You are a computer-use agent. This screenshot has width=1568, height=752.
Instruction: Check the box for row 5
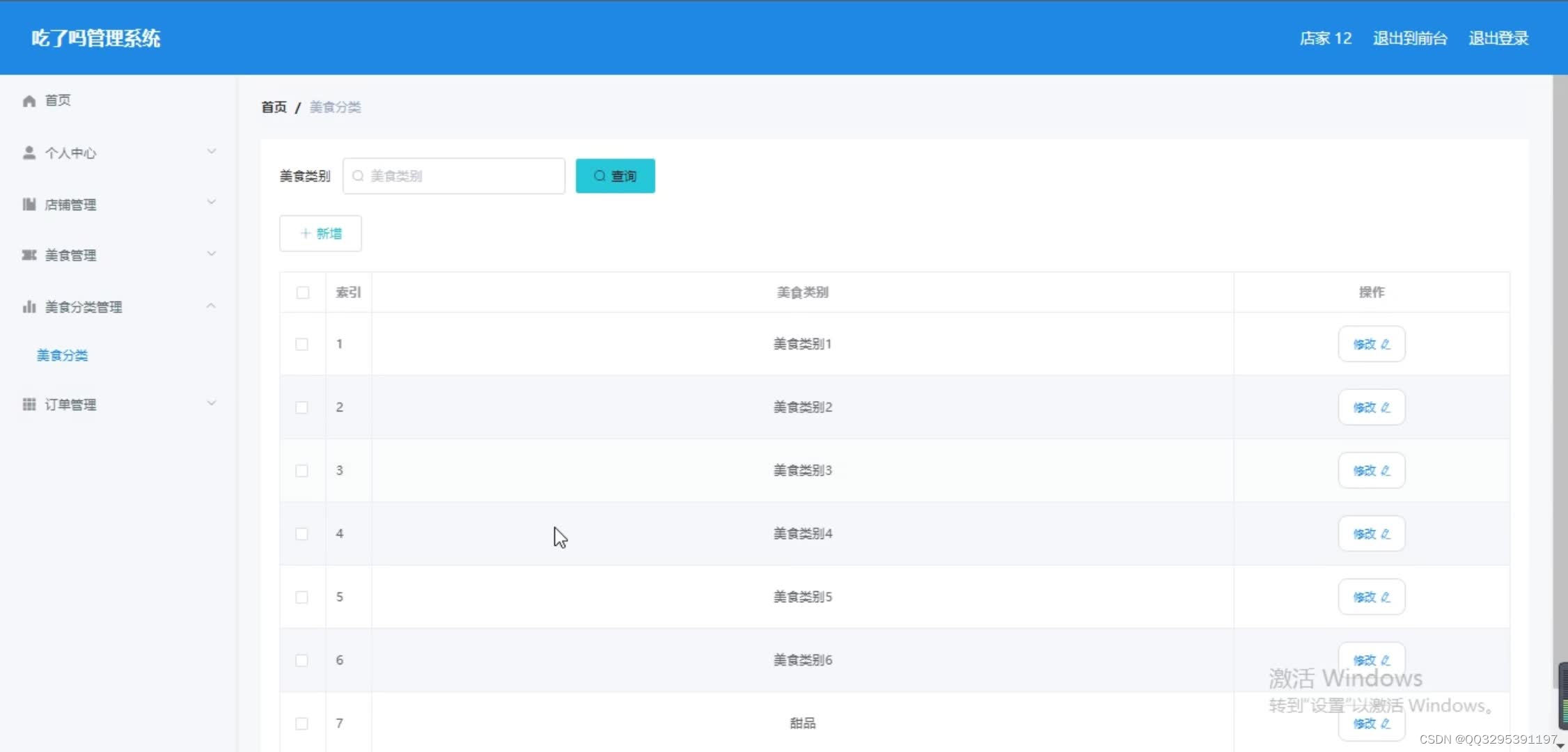coord(302,597)
